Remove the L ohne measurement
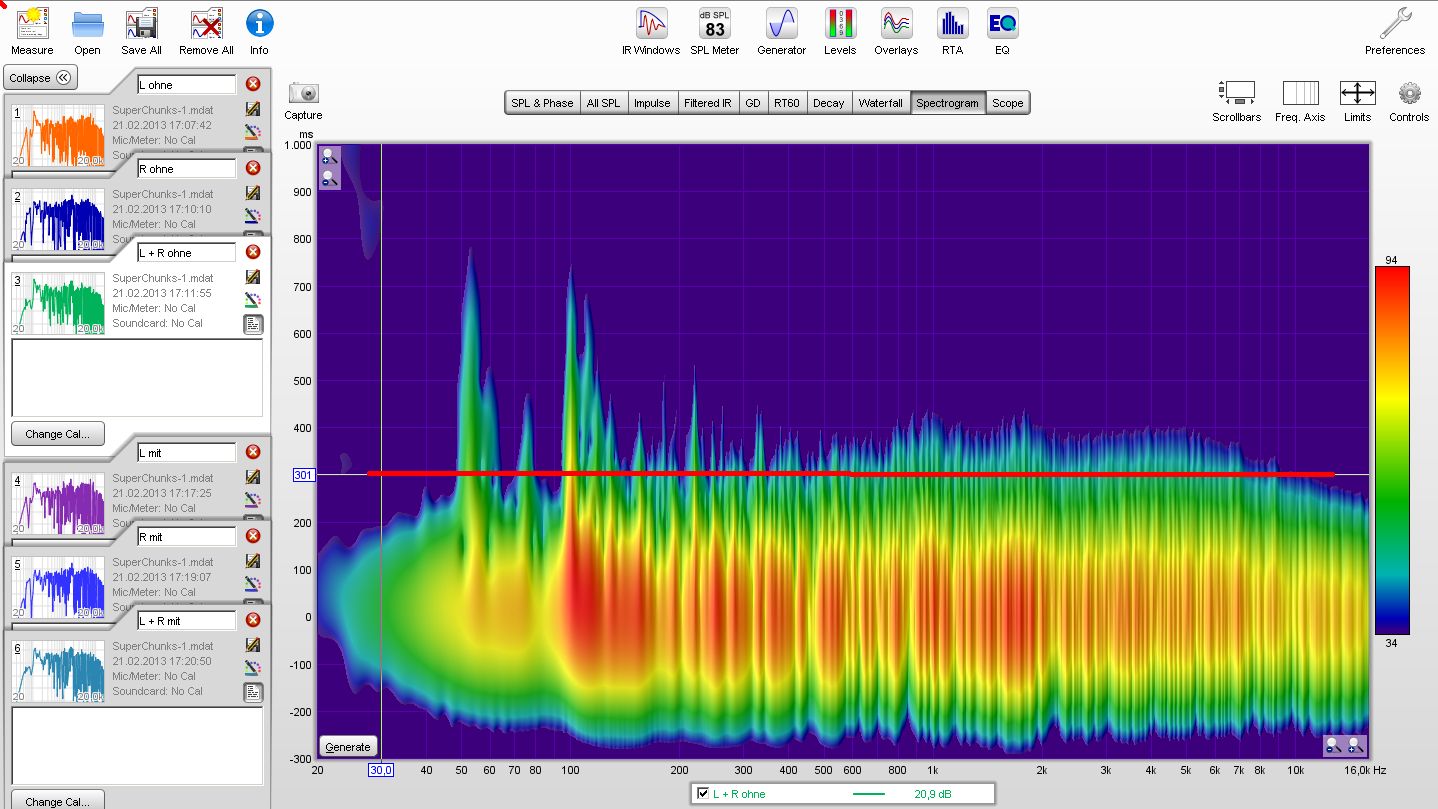Image resolution: width=1438 pixels, height=809 pixels. coord(253,84)
